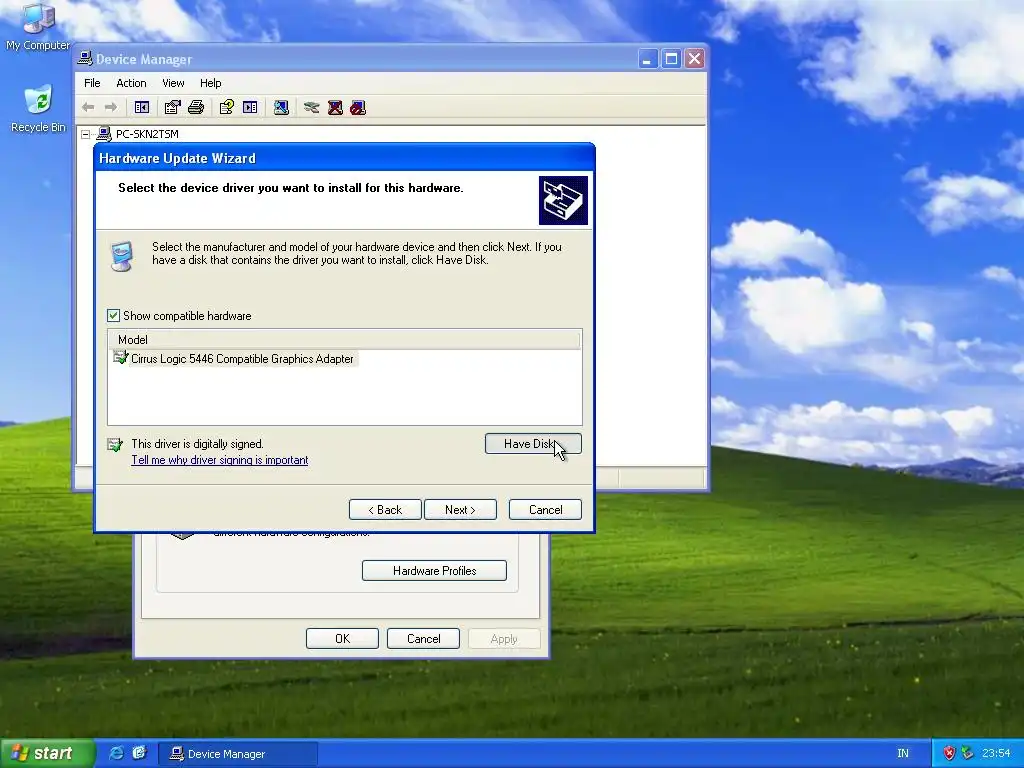The width and height of the screenshot is (1024, 768).
Task: Click the Disable device toolbar icon
Action: coord(358,107)
